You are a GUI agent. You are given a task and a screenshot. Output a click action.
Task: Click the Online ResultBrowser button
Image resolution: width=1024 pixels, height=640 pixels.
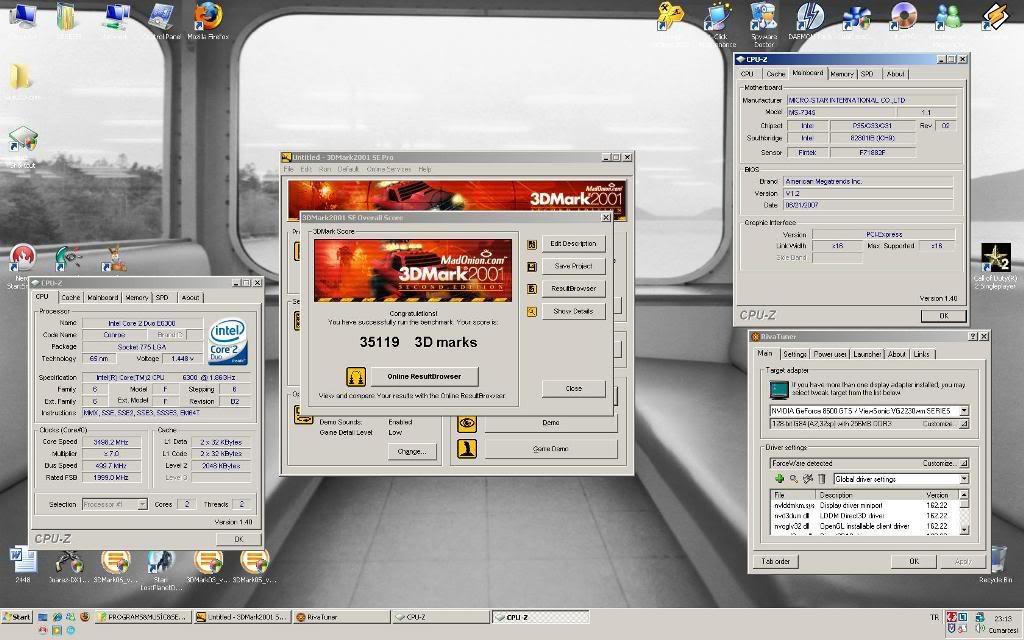(424, 377)
